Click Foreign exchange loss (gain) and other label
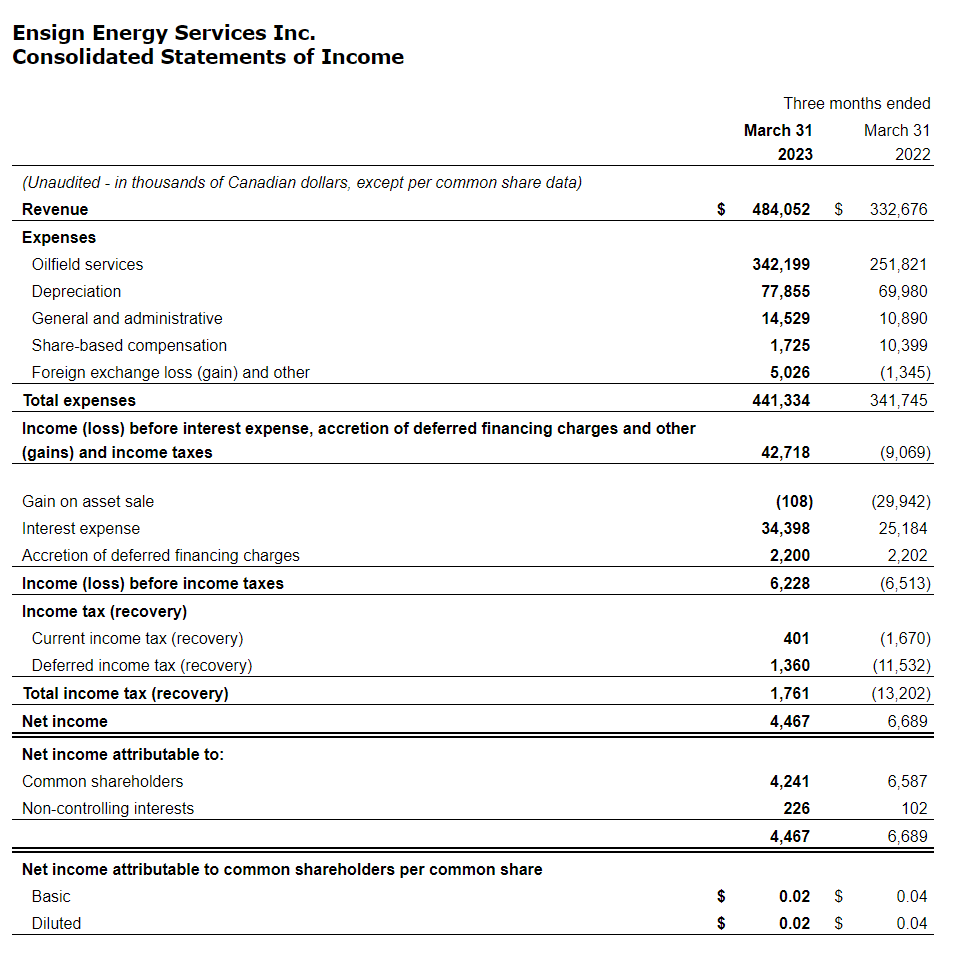This screenshot has height=953, width=959. 170,373
